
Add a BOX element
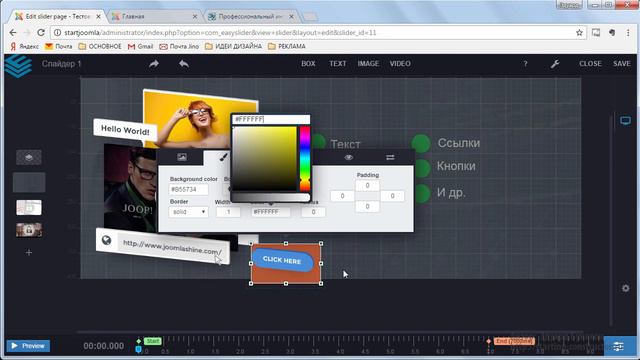pos(308,64)
